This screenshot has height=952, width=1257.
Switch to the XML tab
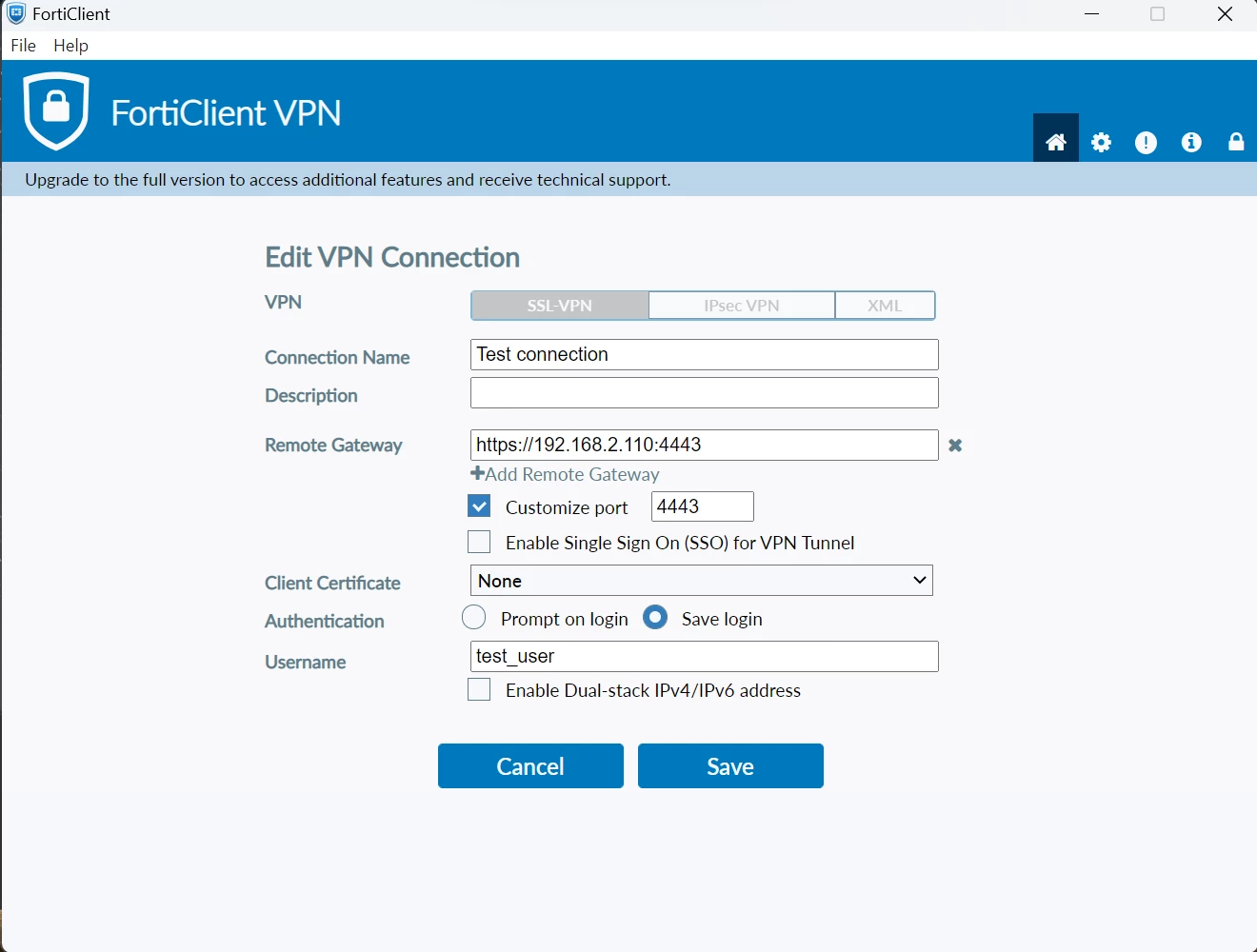pyautogui.click(x=885, y=306)
